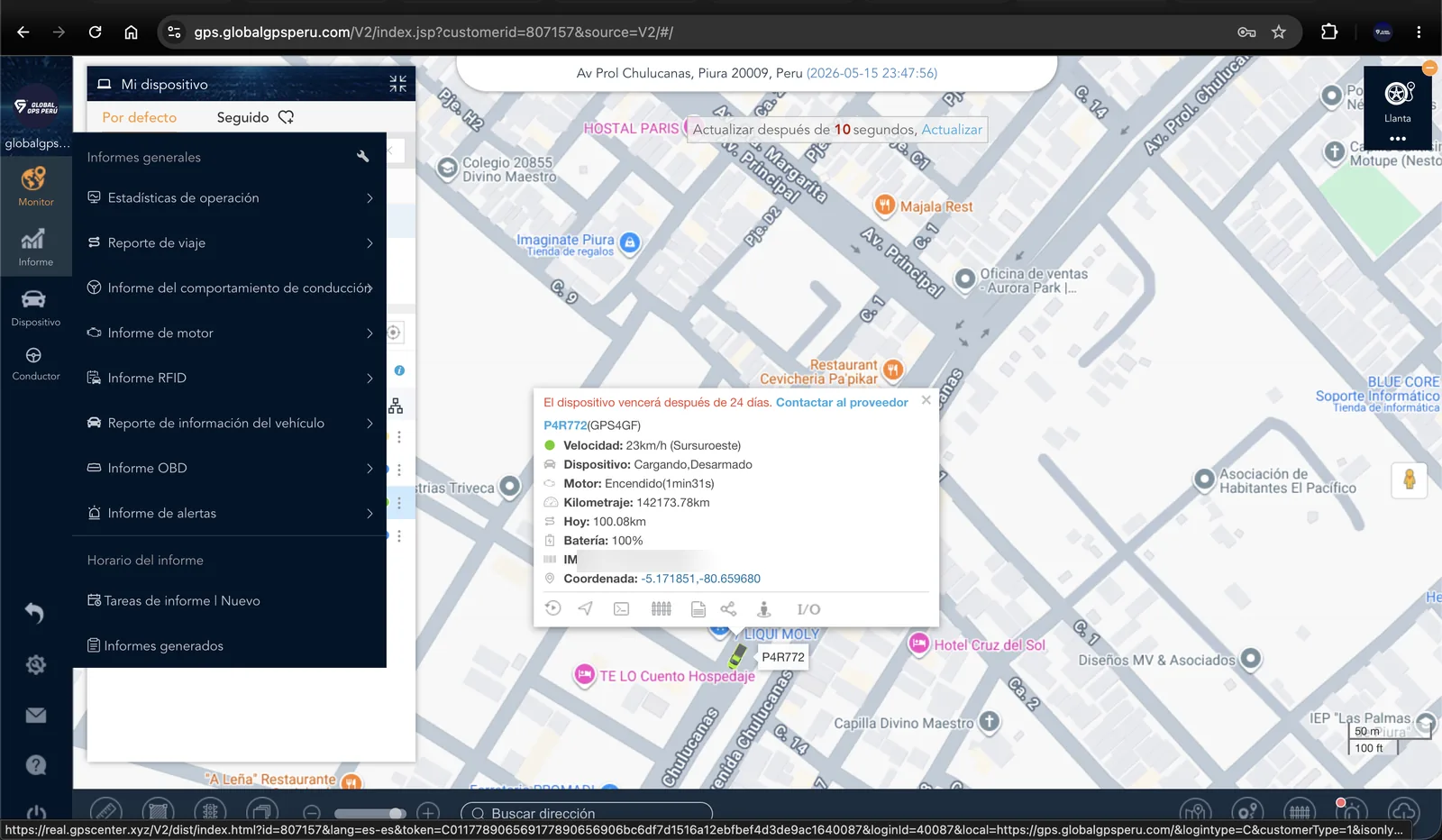
Task: Share device location from popup
Action: click(x=728, y=608)
